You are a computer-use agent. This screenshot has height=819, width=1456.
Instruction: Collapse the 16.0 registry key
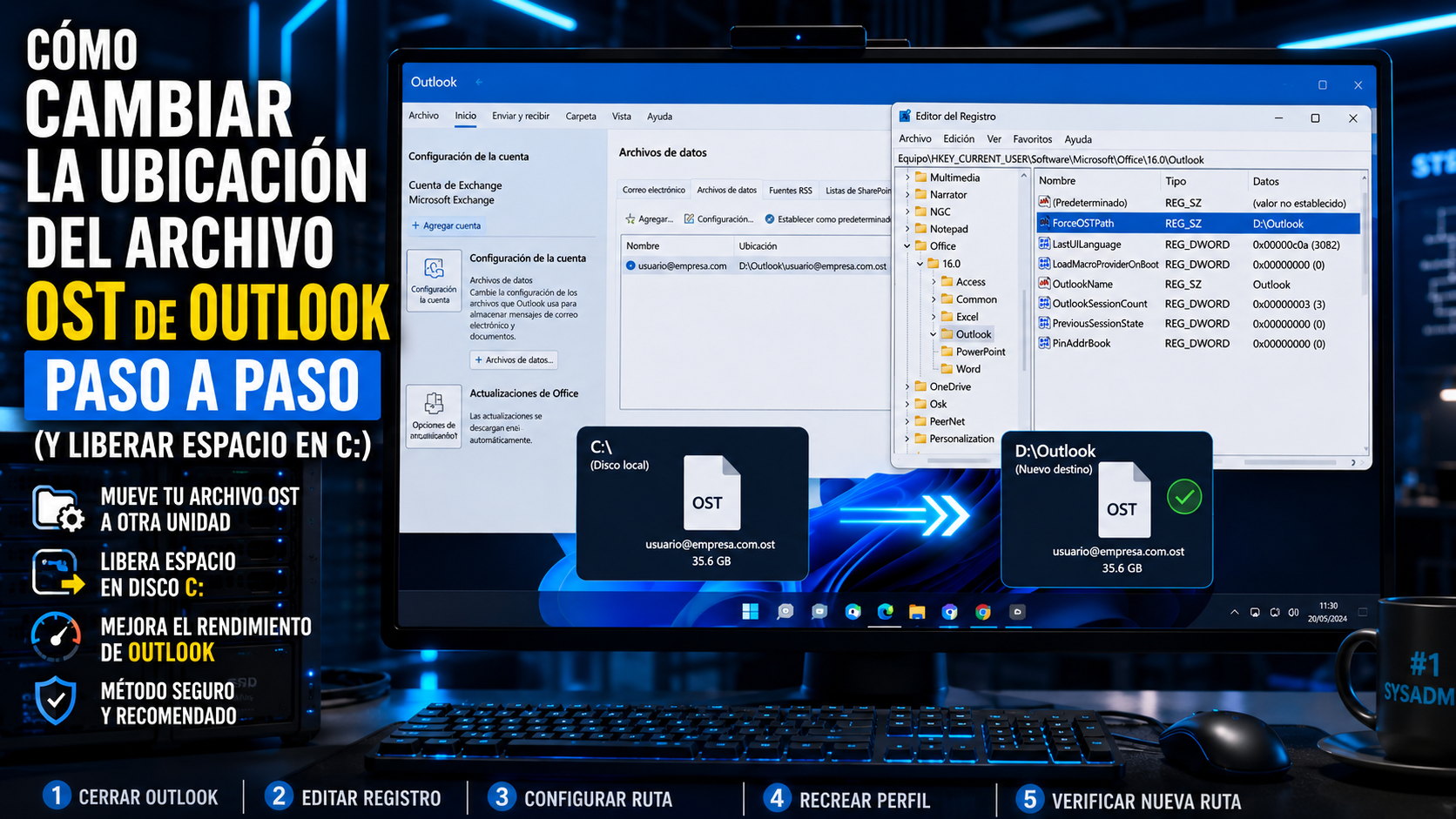(x=920, y=264)
